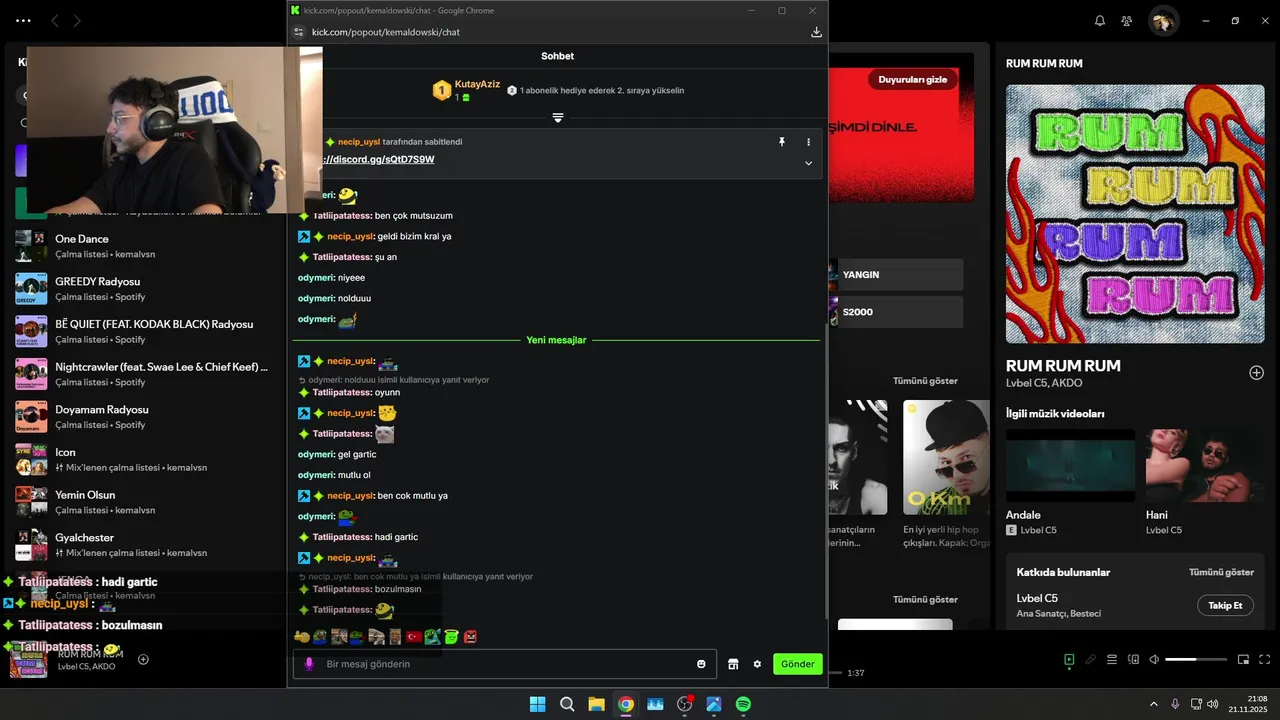The width and height of the screenshot is (1280, 720).
Task: Click odymeri username in 'gel gartic' message
Action: 316,455
